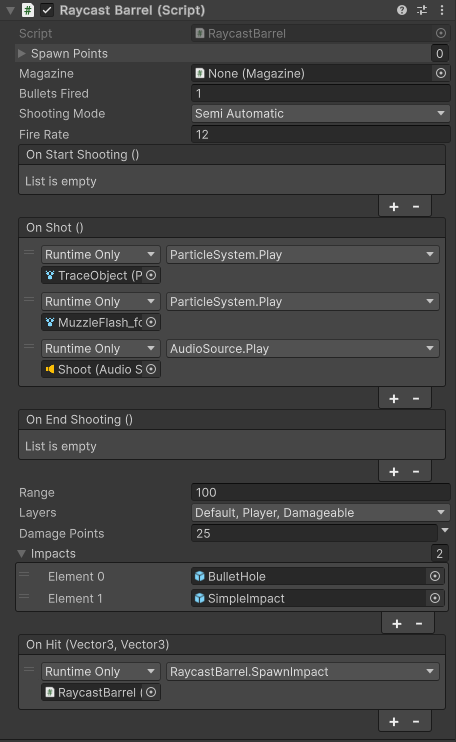Screen dimensions: 456x742
Task: Add entry to On Shot event list
Action: 394,399
